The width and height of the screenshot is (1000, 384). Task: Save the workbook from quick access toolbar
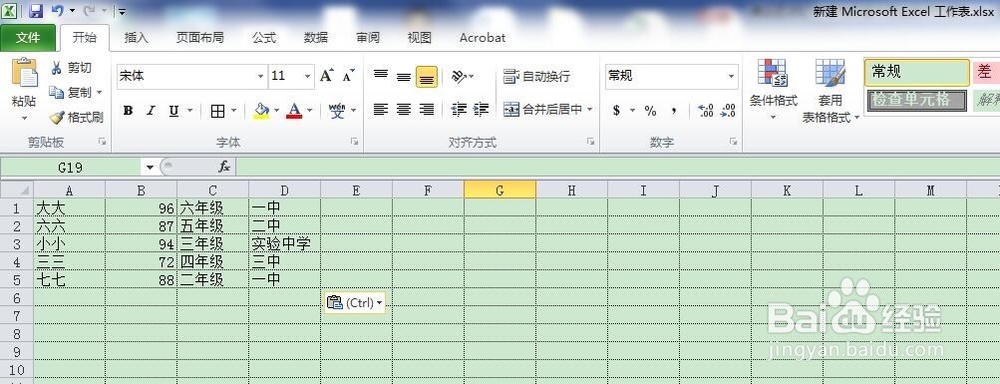click(36, 10)
